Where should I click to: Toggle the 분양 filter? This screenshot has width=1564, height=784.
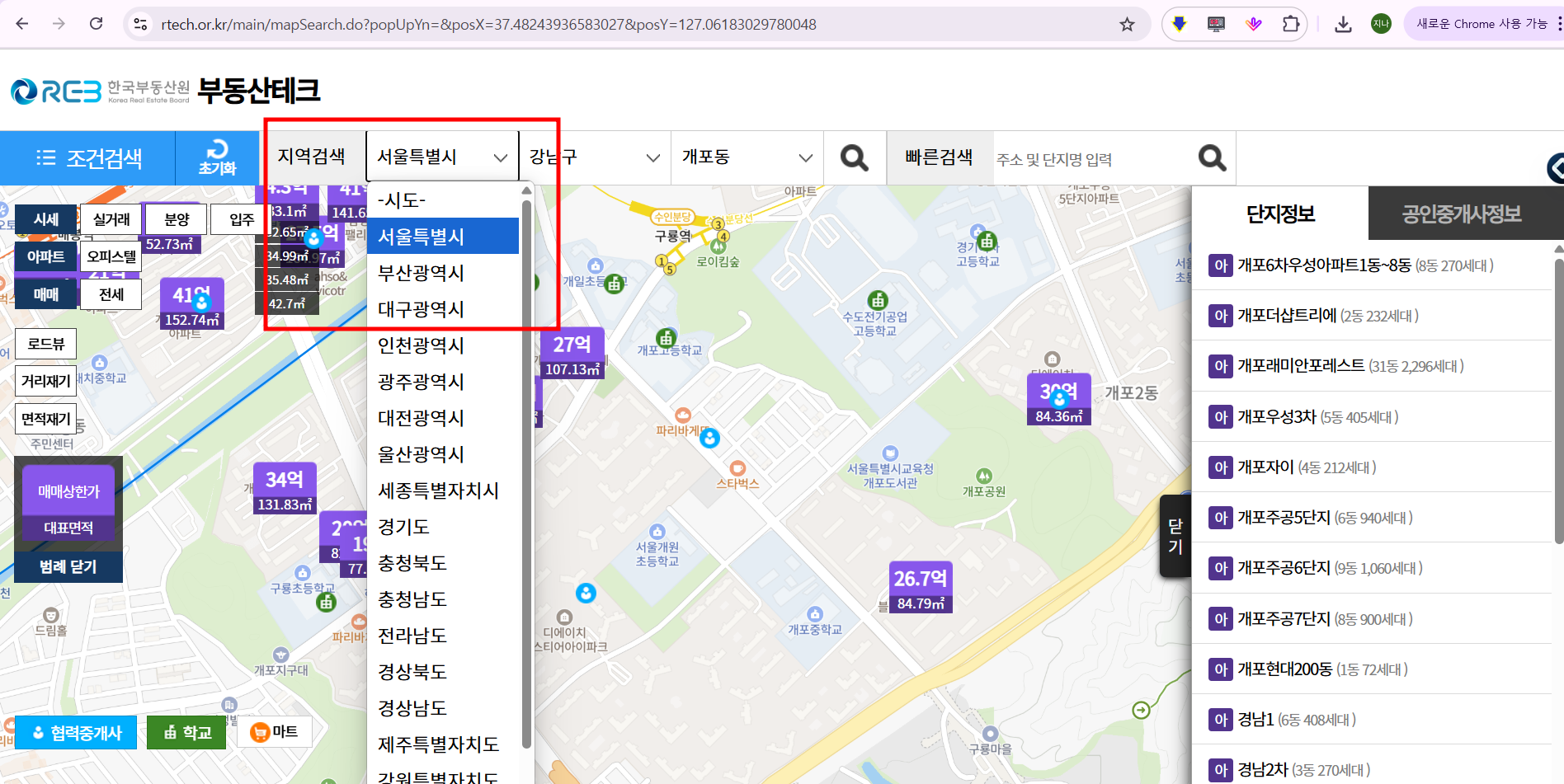coord(177,219)
